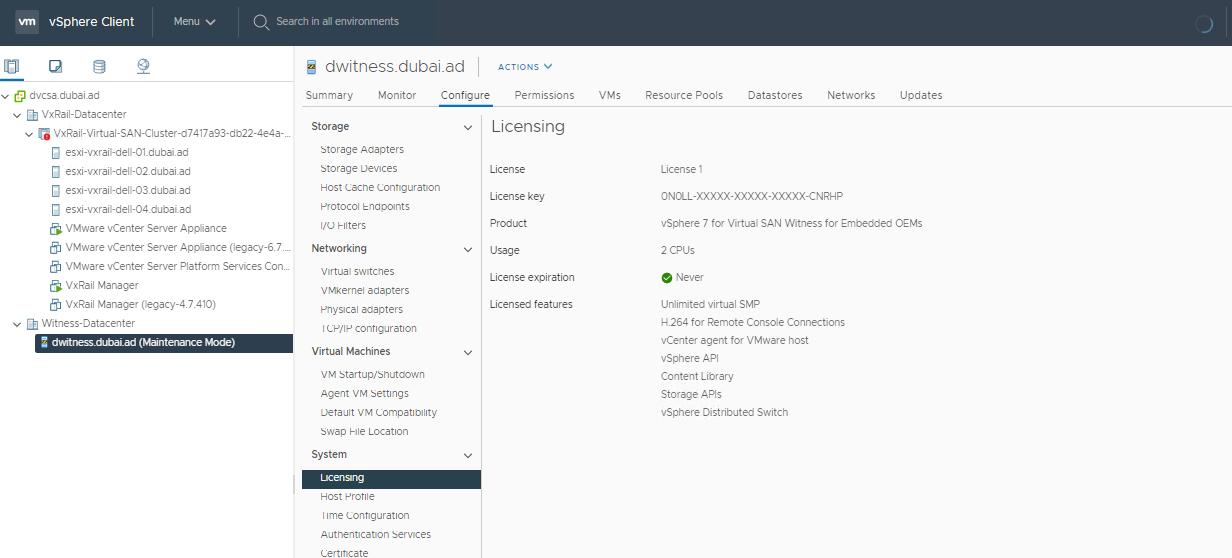
Task: Open Protocol Endpoints settings
Action: (365, 207)
